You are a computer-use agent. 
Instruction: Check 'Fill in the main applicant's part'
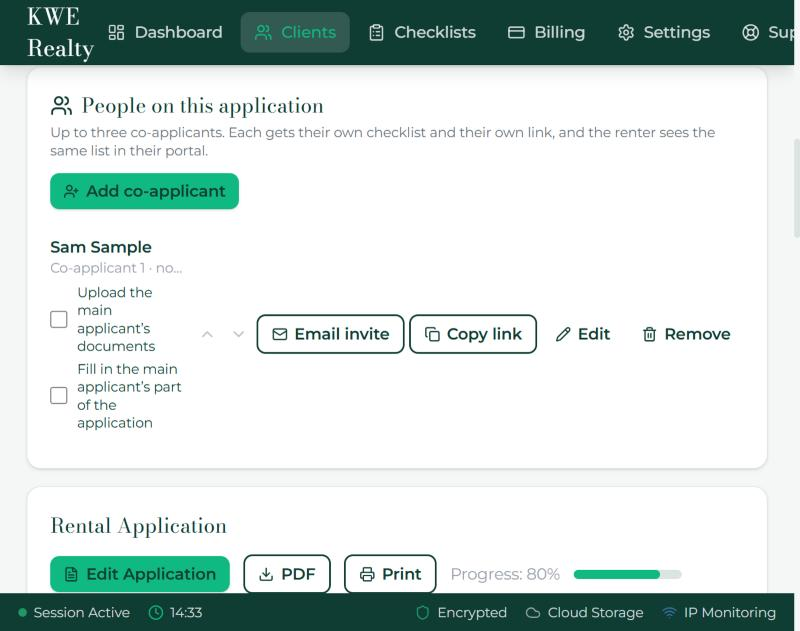pyautogui.click(x=59, y=395)
